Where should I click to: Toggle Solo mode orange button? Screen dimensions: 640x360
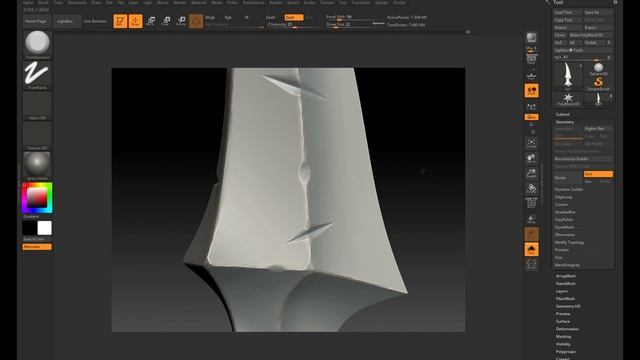(x=531, y=249)
